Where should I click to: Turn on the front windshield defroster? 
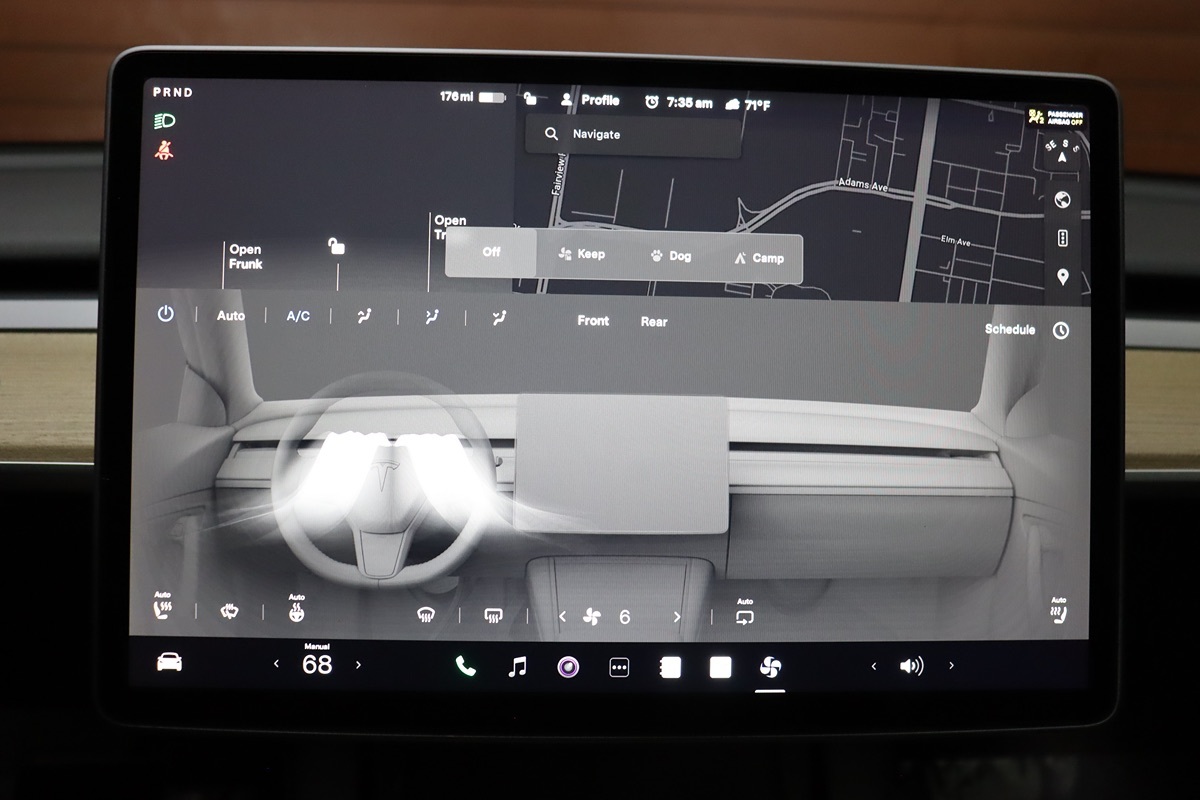[x=425, y=616]
